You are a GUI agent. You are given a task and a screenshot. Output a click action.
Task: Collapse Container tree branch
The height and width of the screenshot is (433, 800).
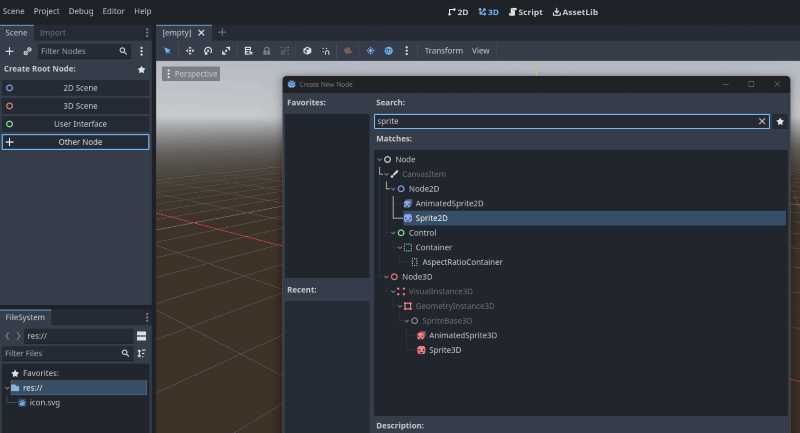(x=399, y=248)
